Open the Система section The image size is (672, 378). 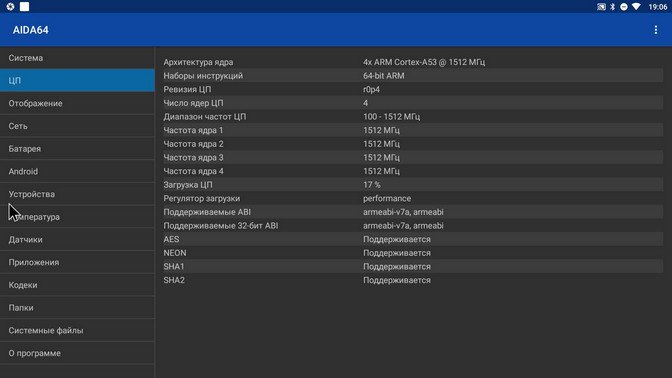pos(77,58)
